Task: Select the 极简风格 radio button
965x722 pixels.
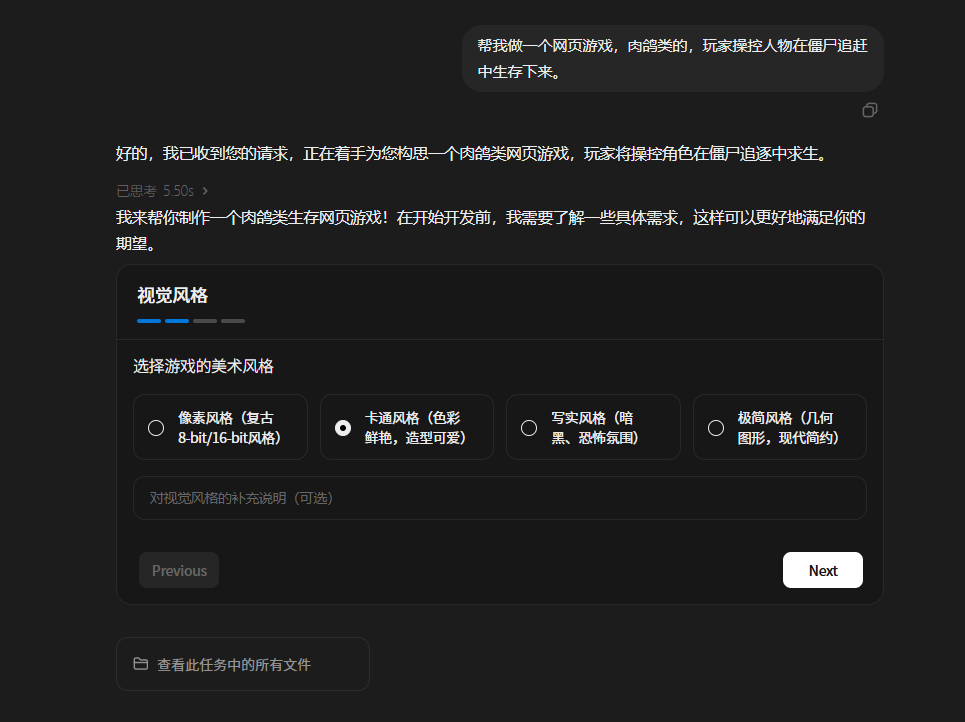Action: (715, 427)
